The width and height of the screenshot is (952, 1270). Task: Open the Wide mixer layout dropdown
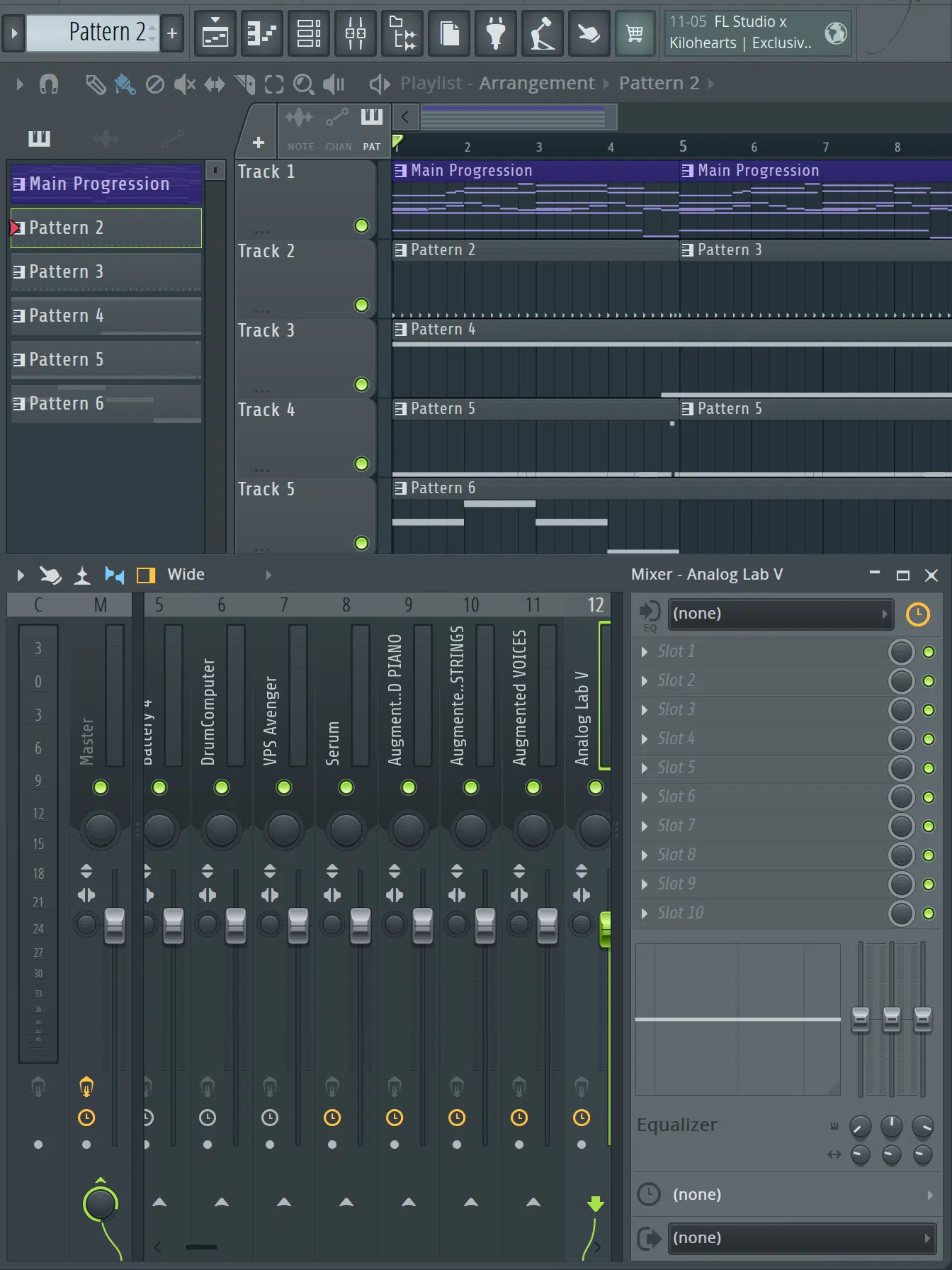tap(220, 575)
